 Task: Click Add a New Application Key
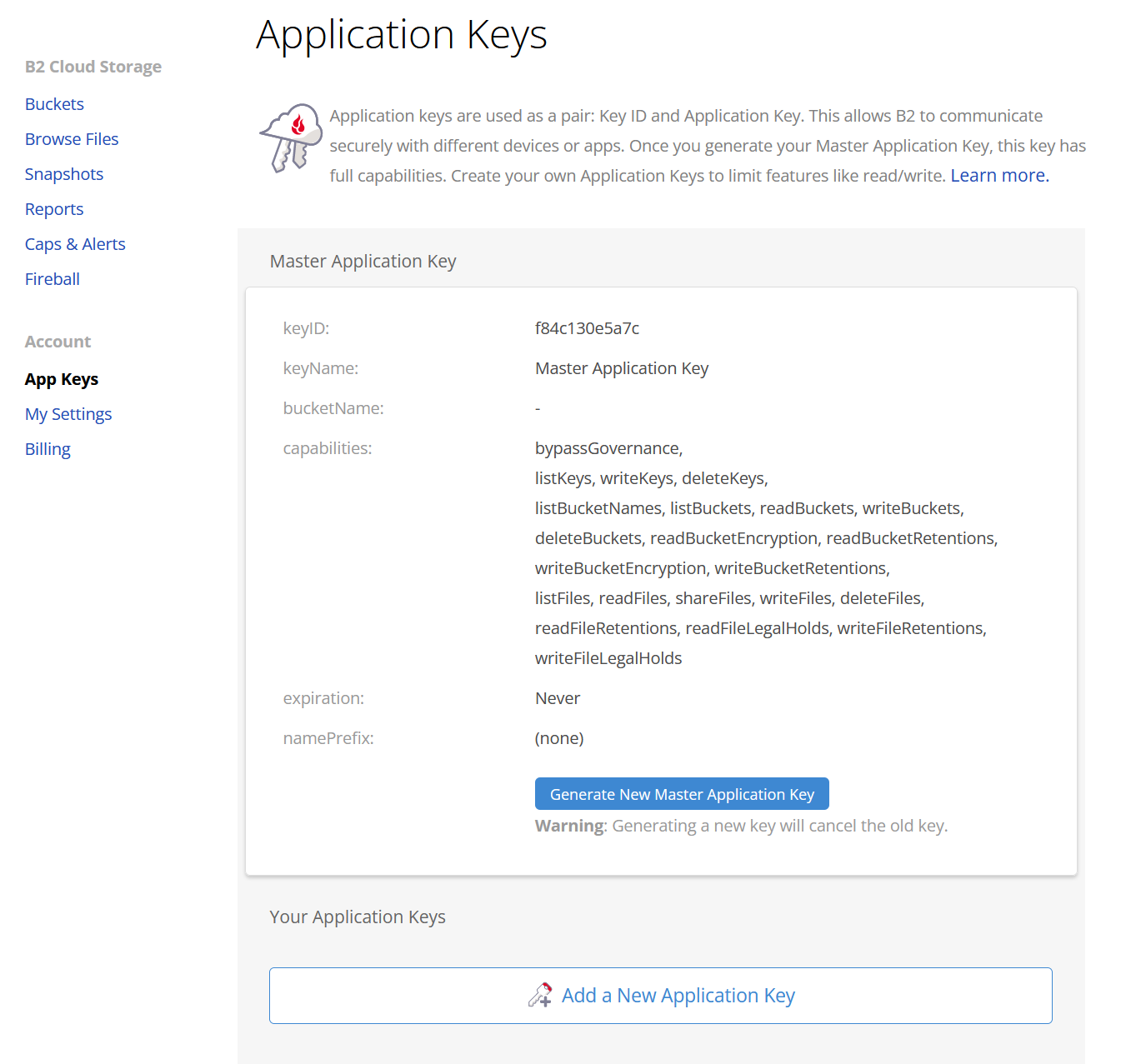[x=661, y=996]
